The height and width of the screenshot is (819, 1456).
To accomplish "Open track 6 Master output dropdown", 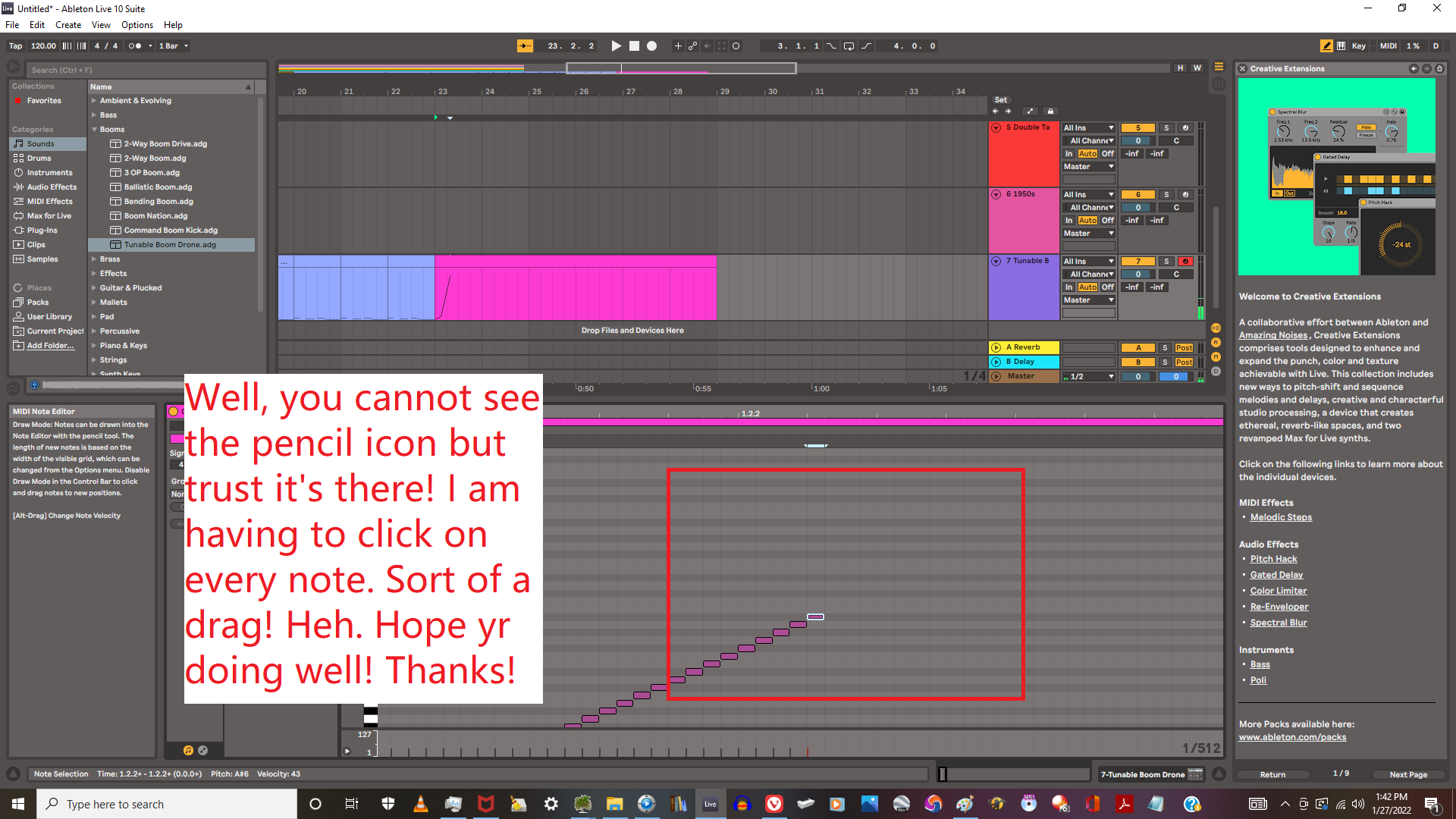I will tap(1089, 234).
